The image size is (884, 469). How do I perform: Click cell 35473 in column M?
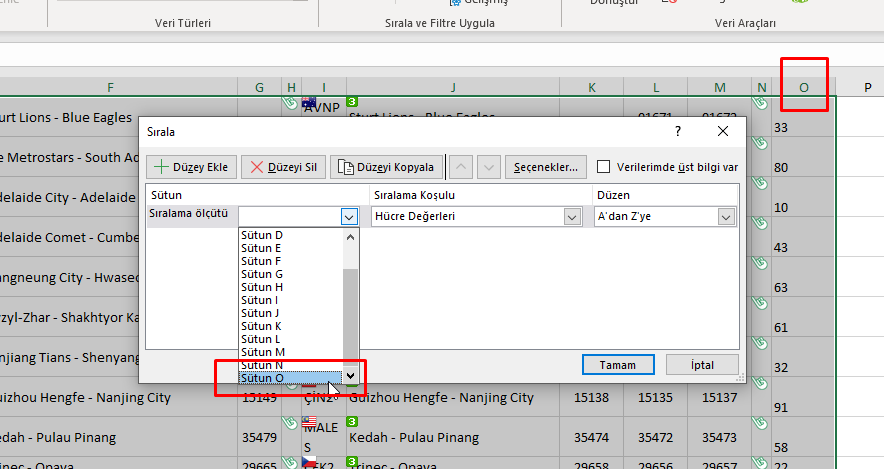(719, 437)
